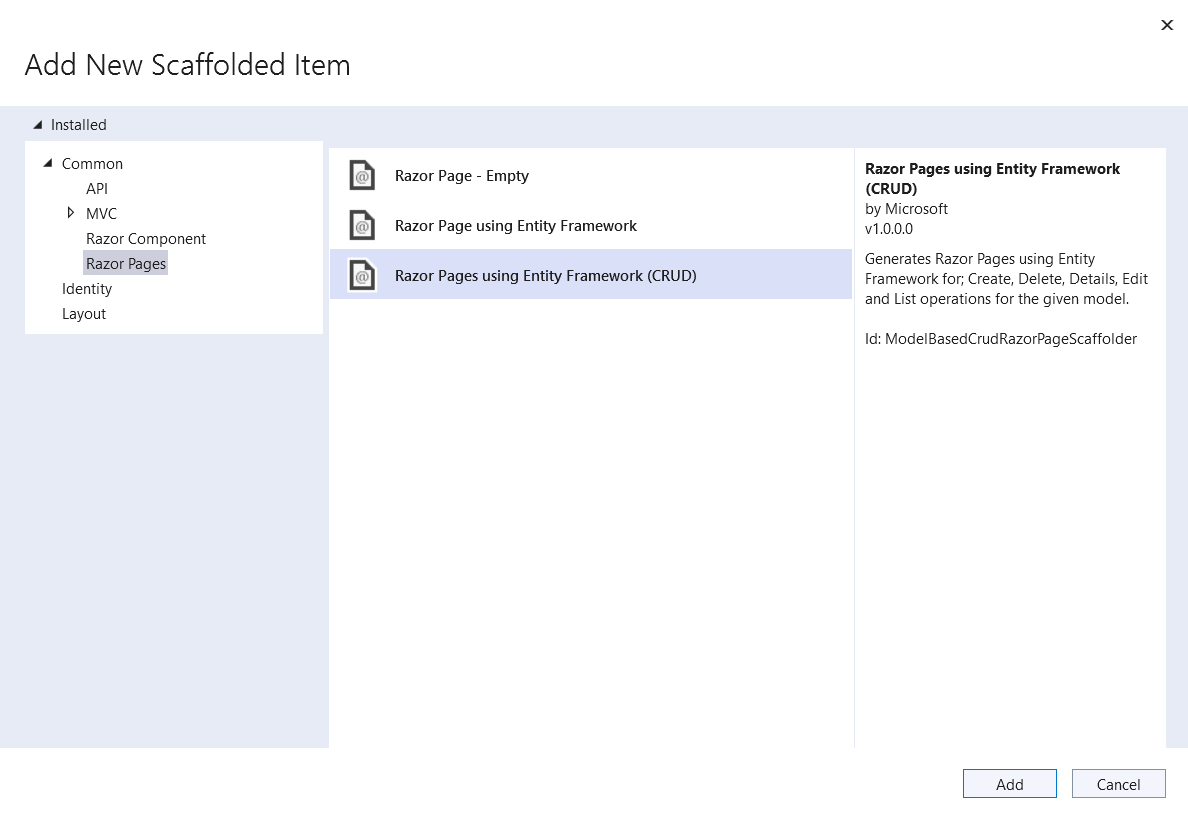
Task: Click the Installed section label
Action: (x=79, y=125)
